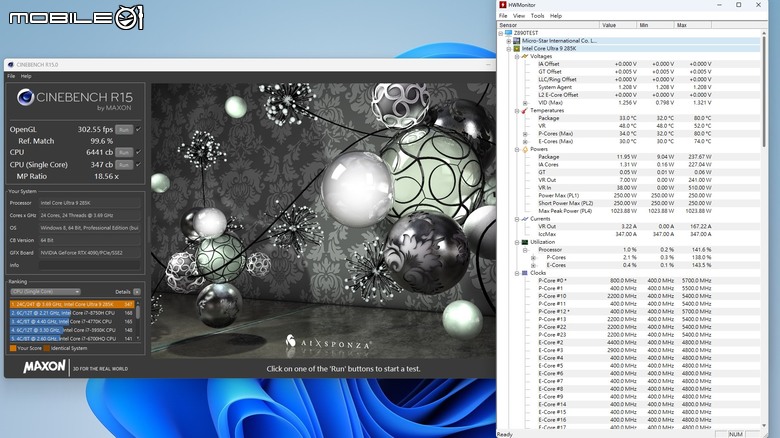This screenshot has height=438, width=780.
Task: Toggle the CPU (Single Core) test checkbox
Action: [138, 165]
